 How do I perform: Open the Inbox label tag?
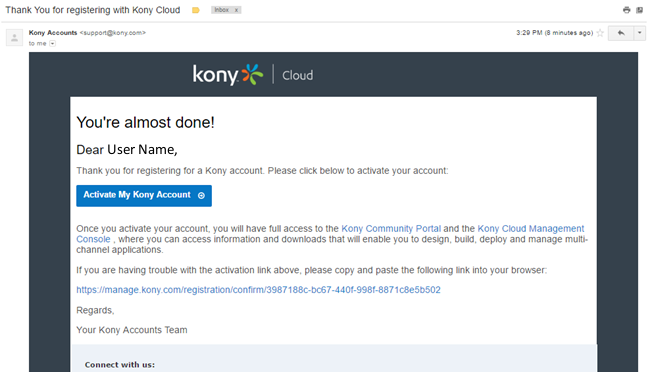(222, 10)
